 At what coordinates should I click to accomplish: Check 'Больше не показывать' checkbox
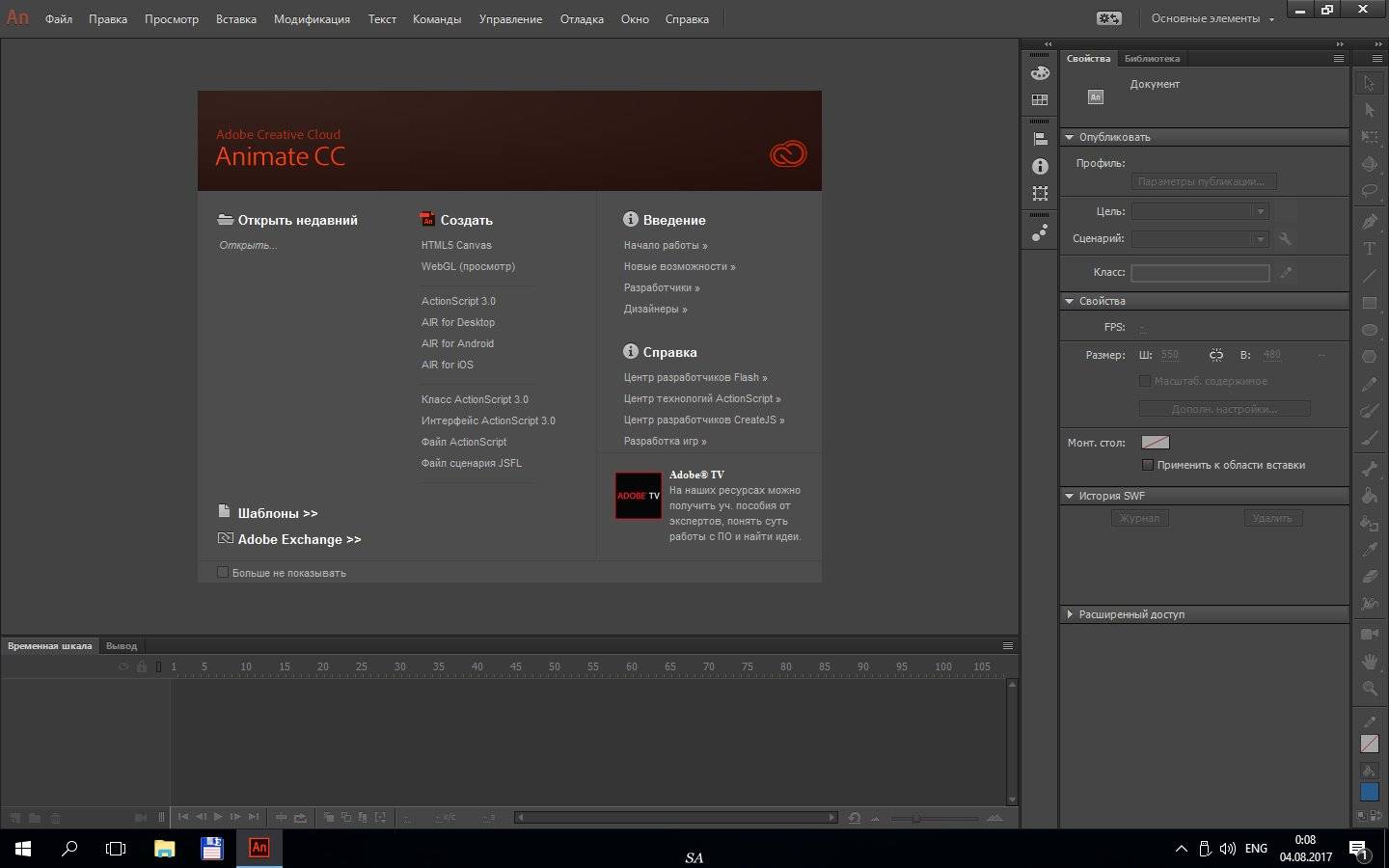(223, 572)
